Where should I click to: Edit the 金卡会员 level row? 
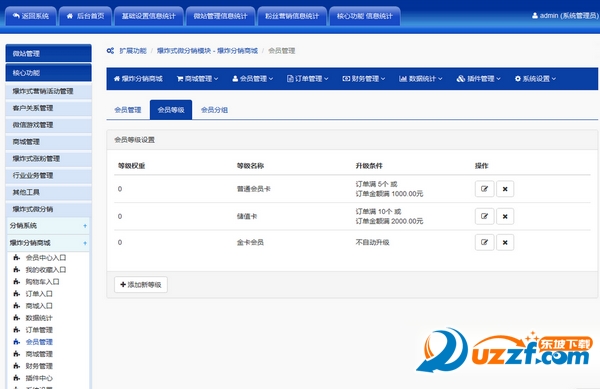pos(484,243)
